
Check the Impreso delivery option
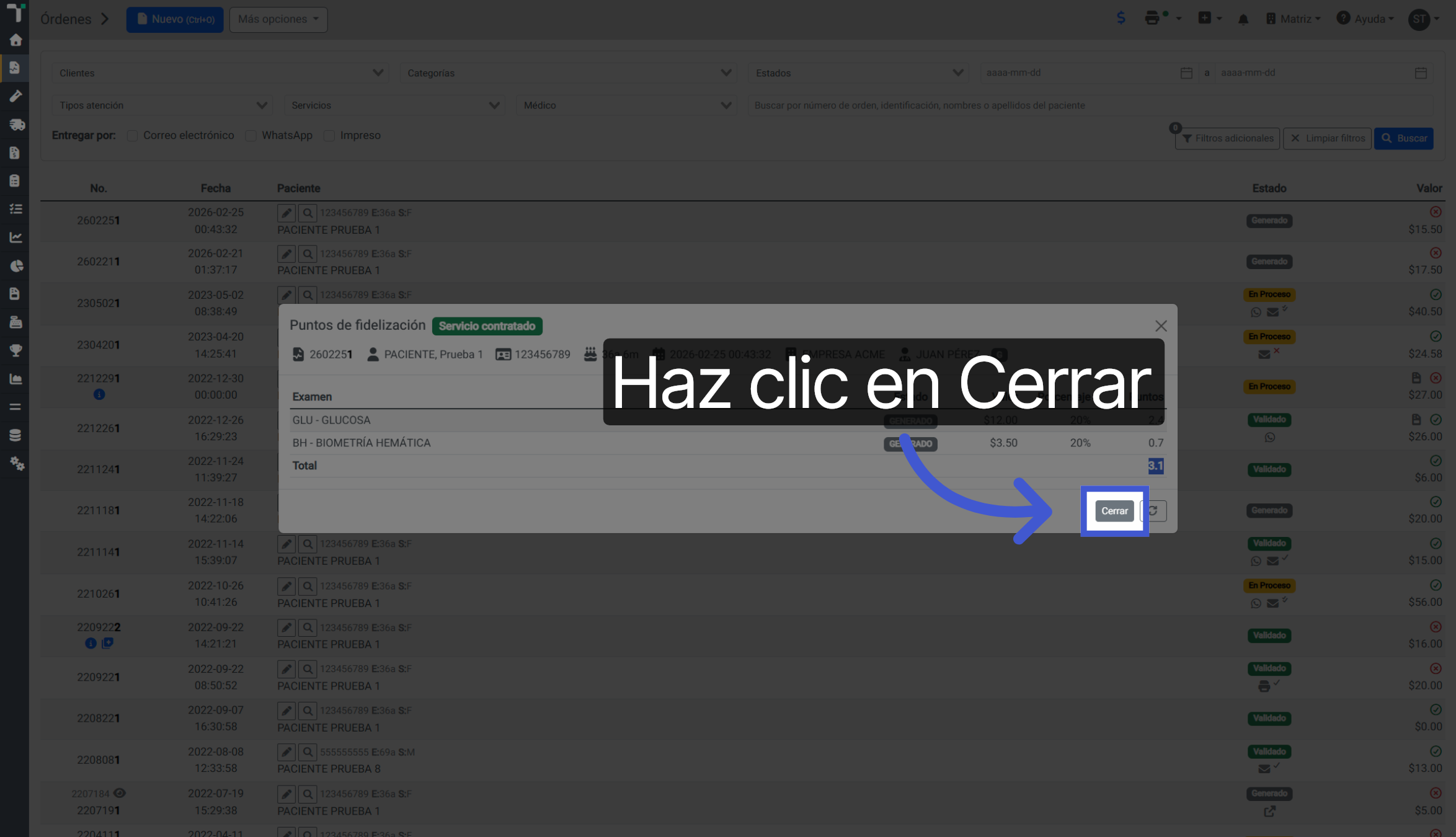coord(329,136)
